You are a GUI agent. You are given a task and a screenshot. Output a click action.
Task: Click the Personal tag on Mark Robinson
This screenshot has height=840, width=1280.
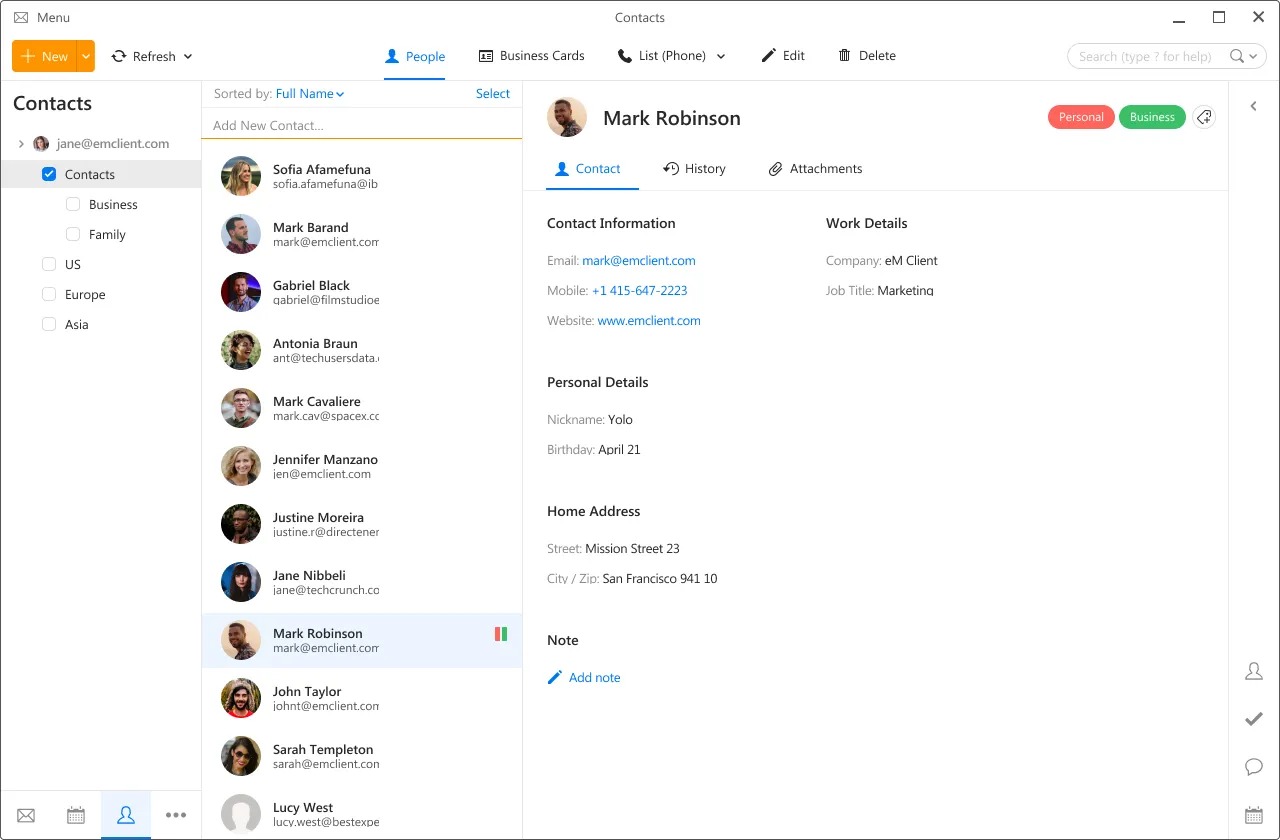(1081, 117)
